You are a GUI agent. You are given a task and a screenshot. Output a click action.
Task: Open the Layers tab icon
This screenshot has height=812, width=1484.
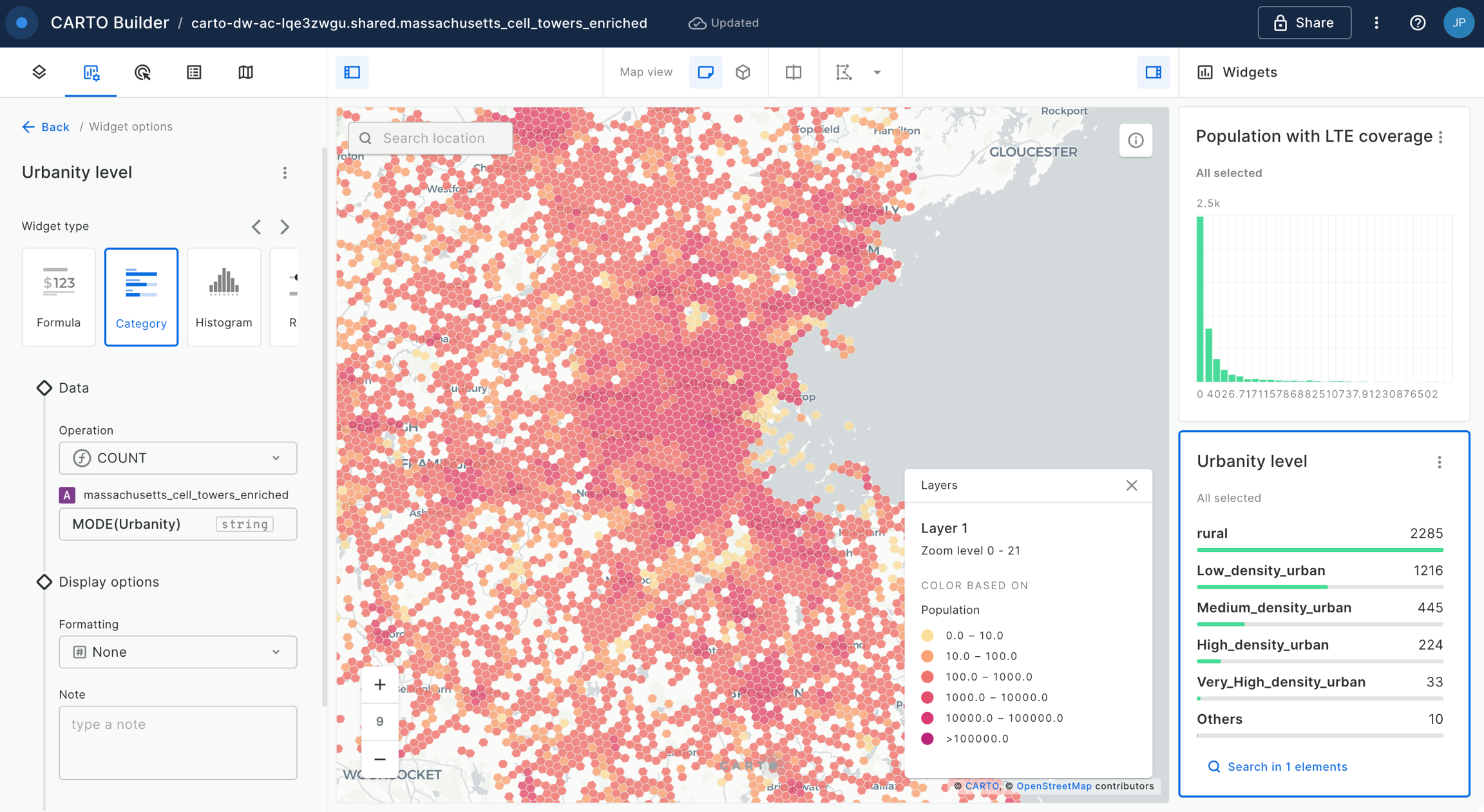39,72
